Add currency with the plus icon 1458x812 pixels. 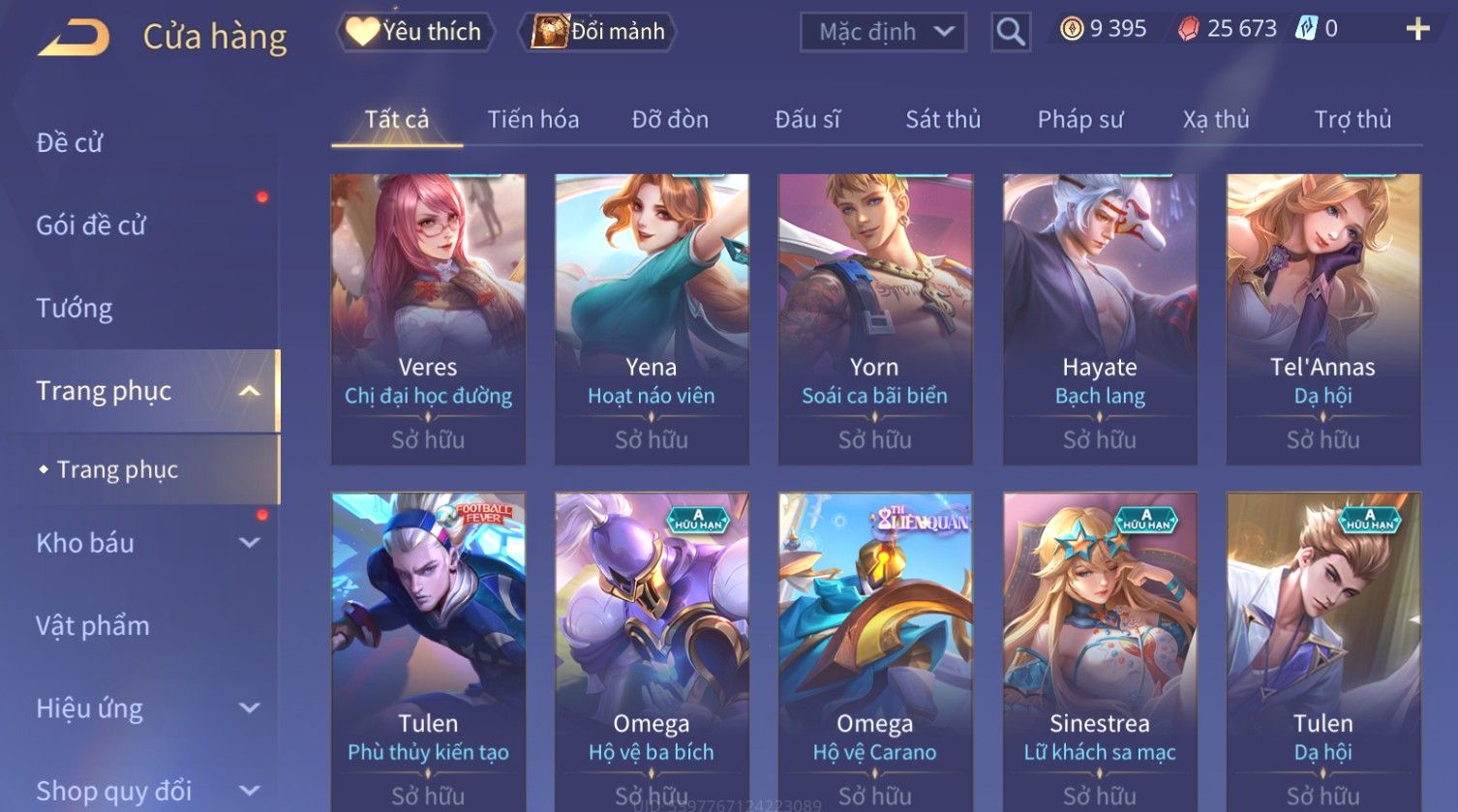(x=1417, y=29)
